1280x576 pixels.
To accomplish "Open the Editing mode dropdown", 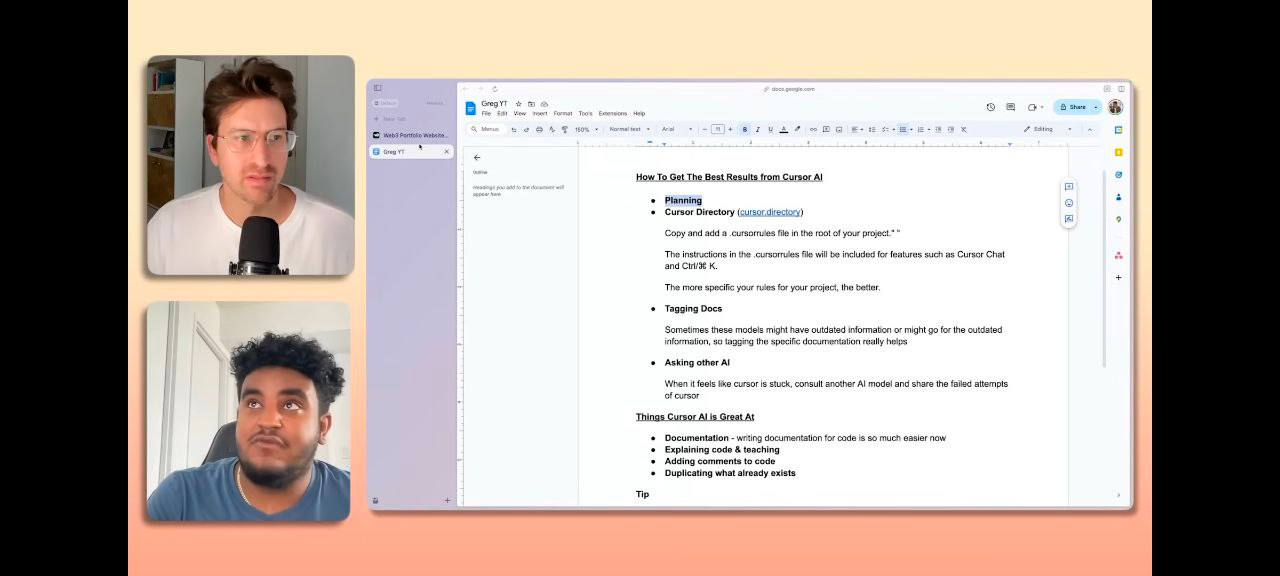I will [x=1047, y=129].
